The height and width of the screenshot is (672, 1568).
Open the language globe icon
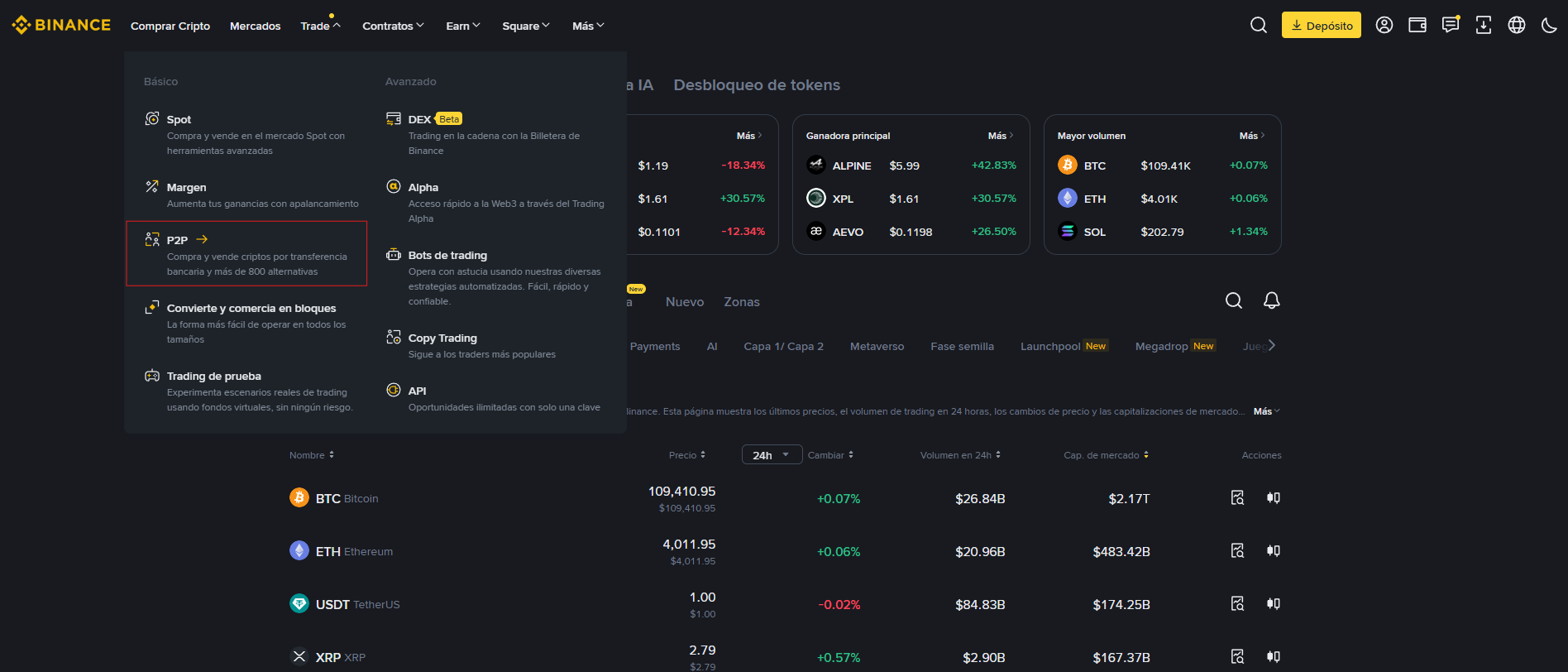click(1517, 25)
